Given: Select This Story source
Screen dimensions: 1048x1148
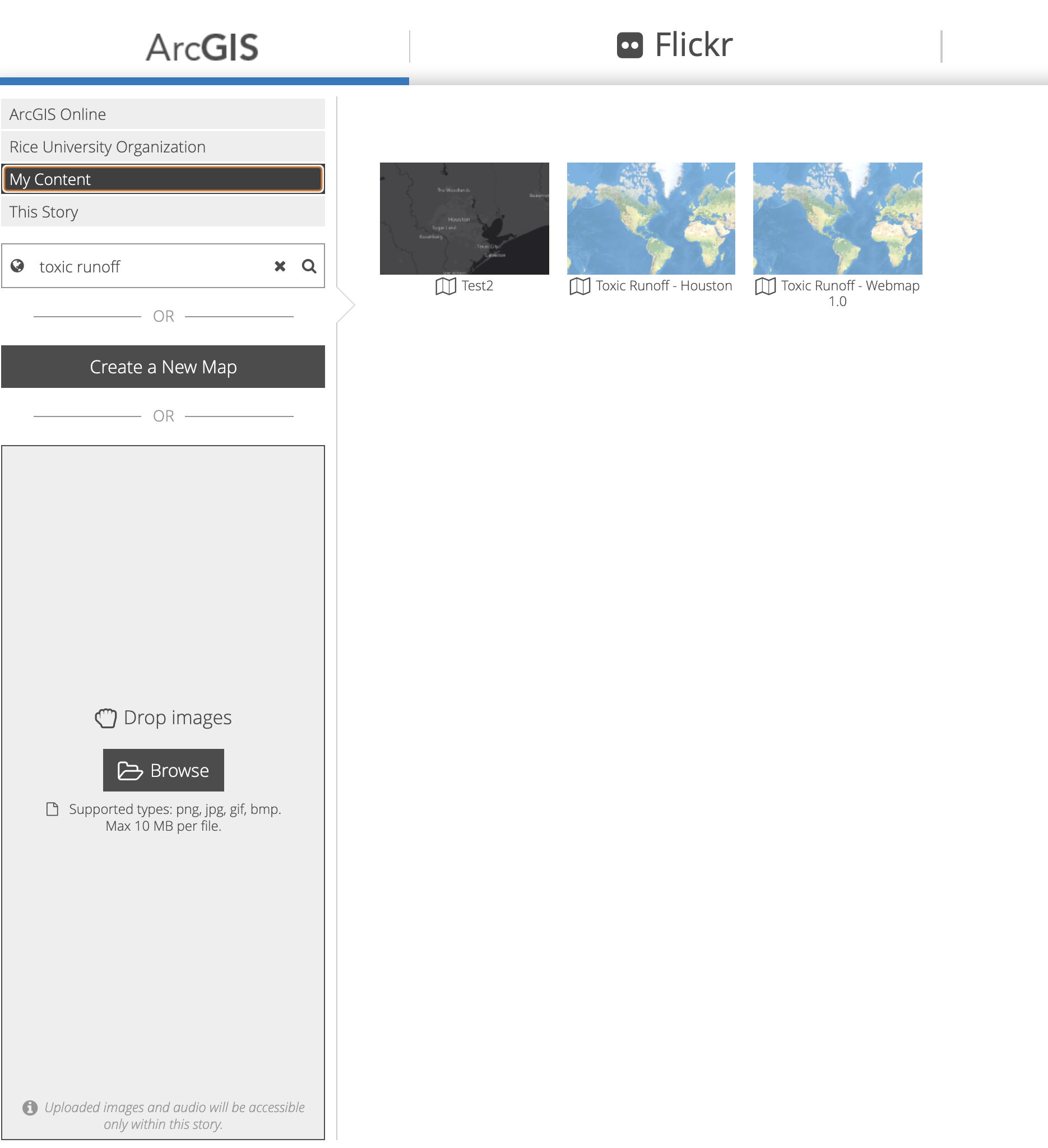Looking at the screenshot, I should pos(163,211).
